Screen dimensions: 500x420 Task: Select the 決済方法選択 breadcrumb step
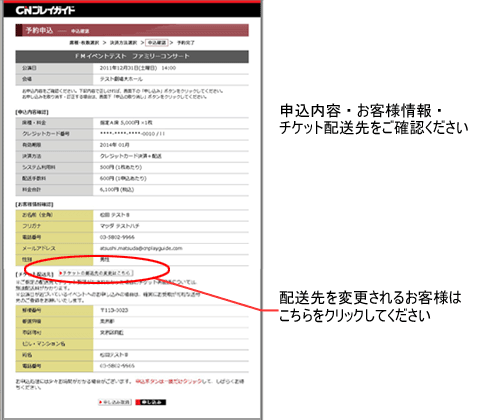[123, 43]
